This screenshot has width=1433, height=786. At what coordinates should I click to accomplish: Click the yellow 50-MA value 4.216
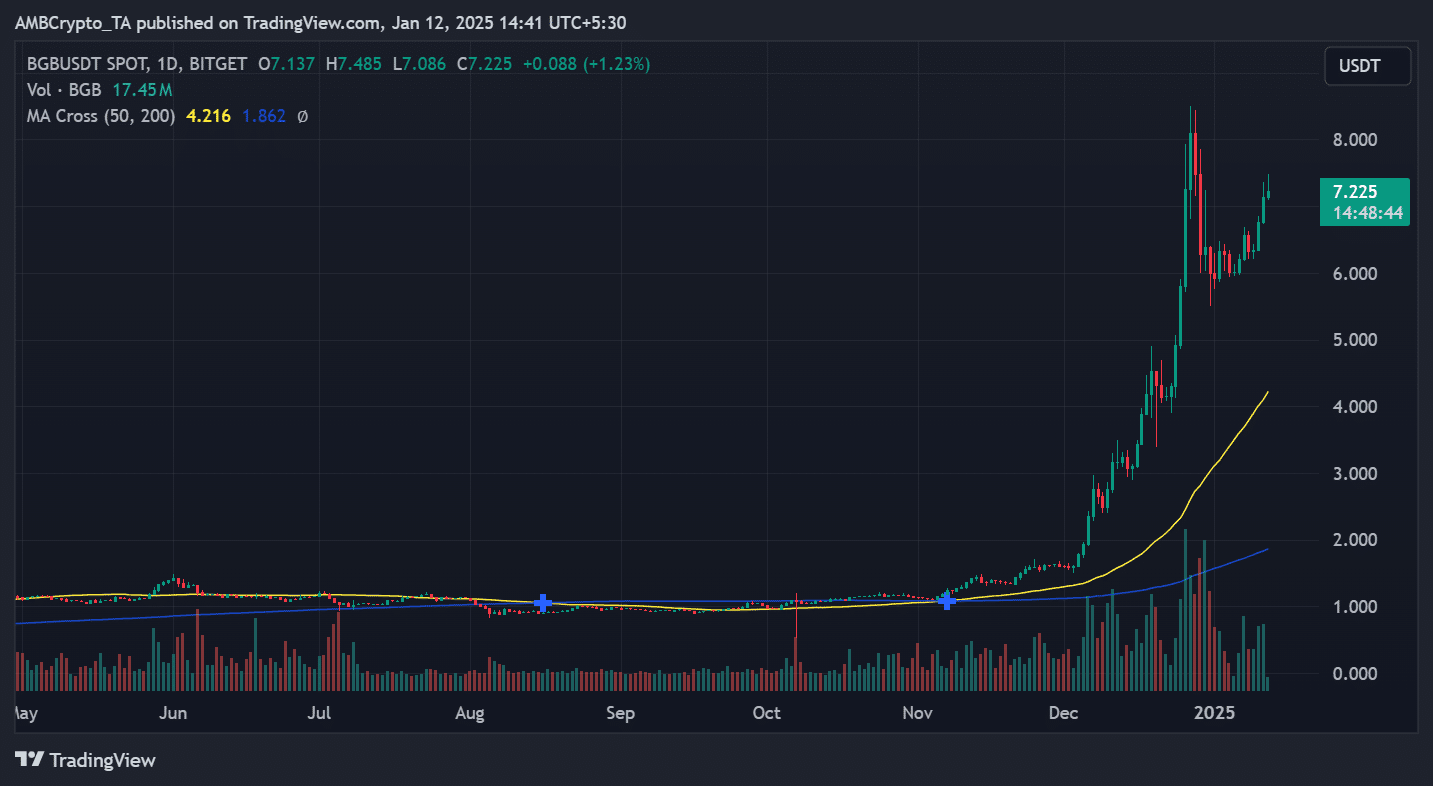point(206,116)
